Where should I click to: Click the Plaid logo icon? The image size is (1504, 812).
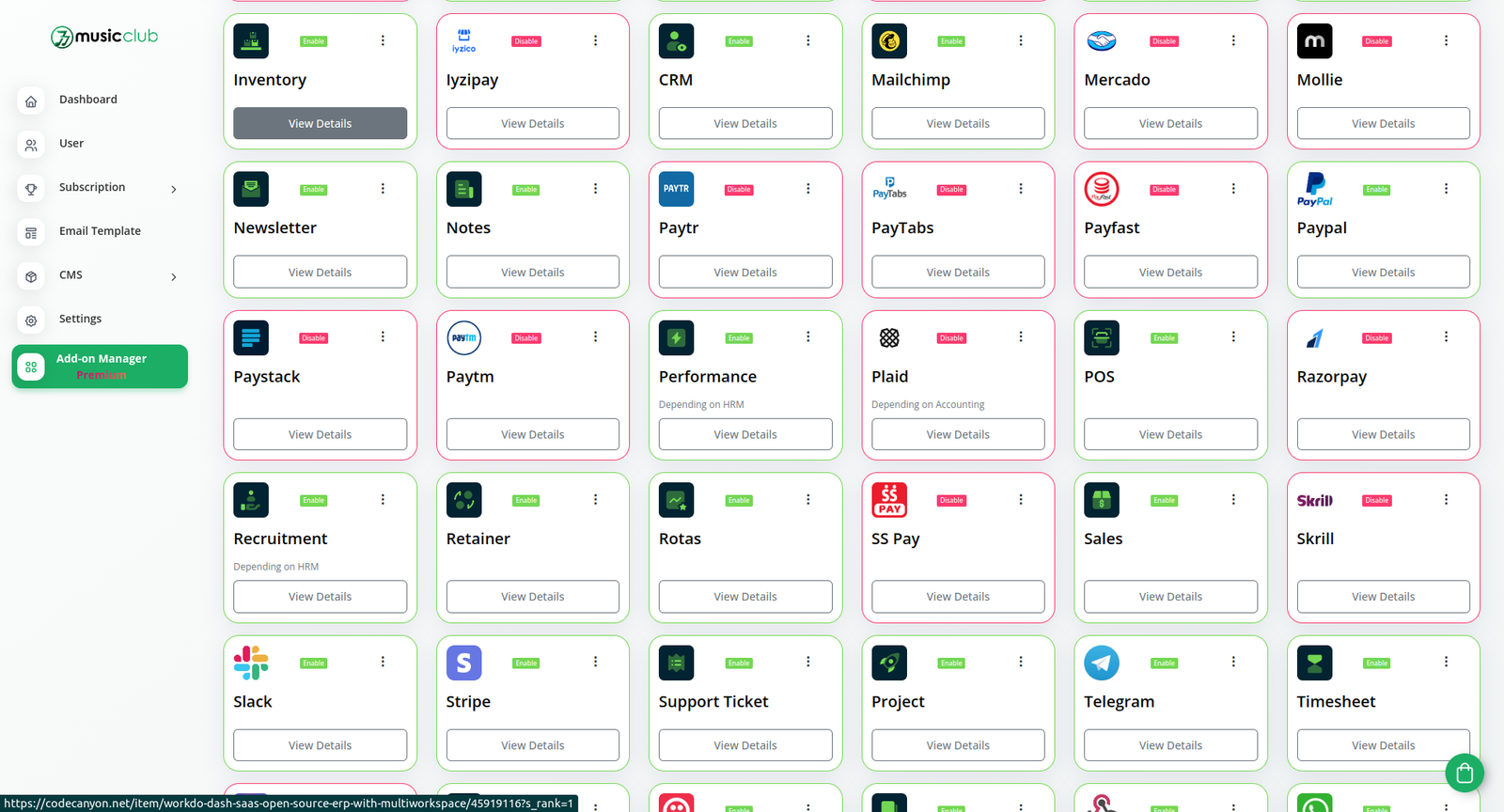coord(889,337)
